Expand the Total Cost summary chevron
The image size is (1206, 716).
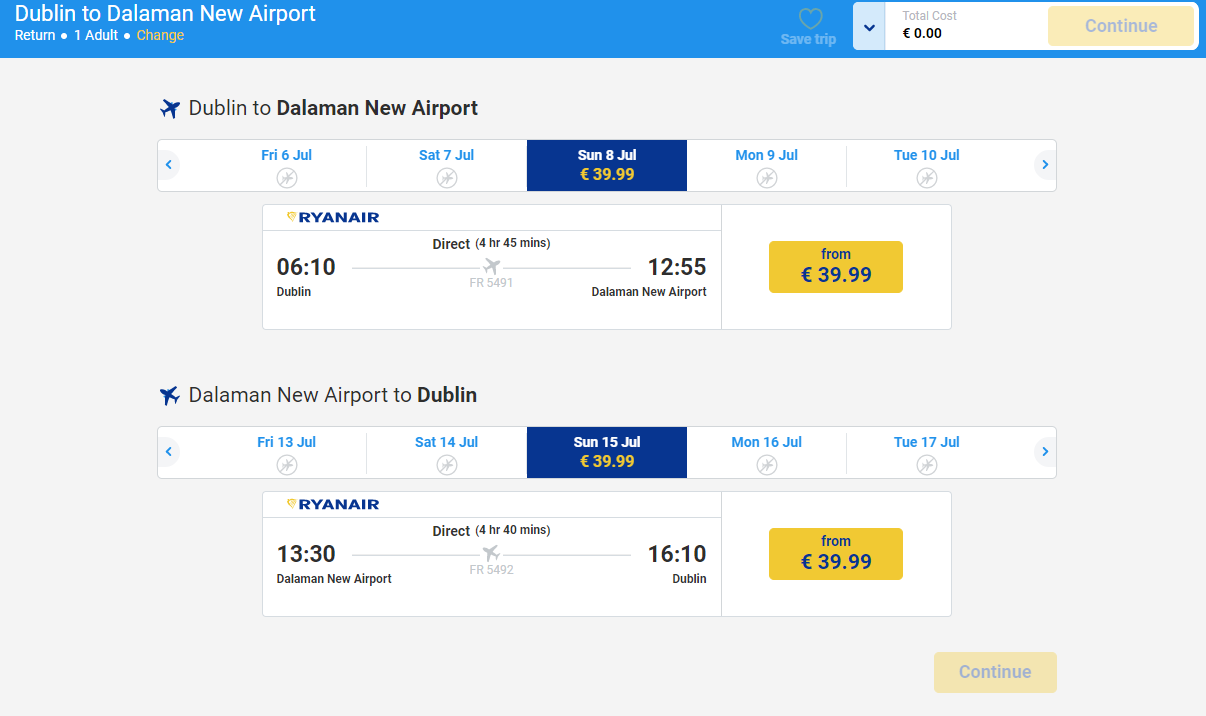tap(867, 25)
